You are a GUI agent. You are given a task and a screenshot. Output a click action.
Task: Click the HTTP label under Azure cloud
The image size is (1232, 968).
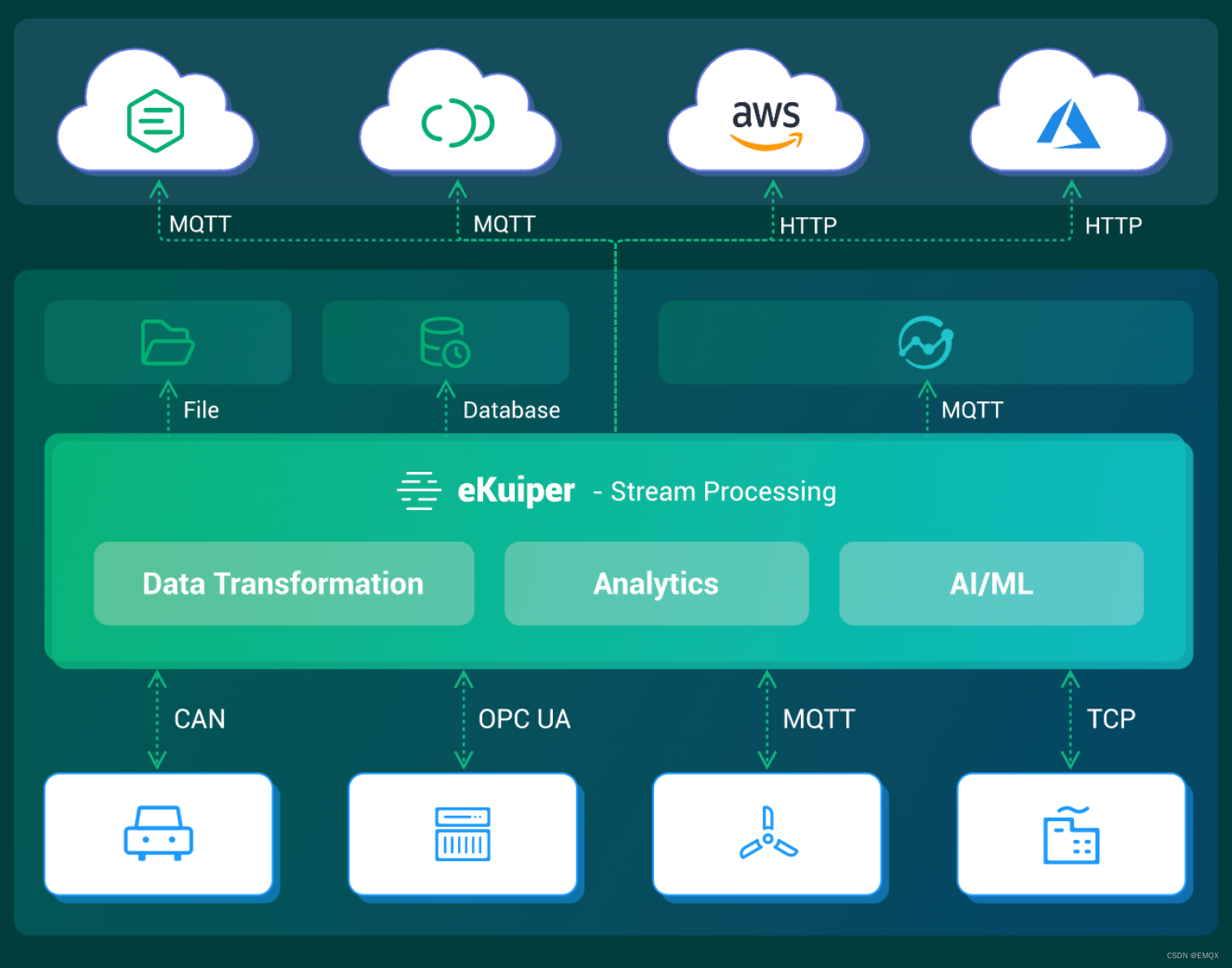pyautogui.click(x=1114, y=226)
